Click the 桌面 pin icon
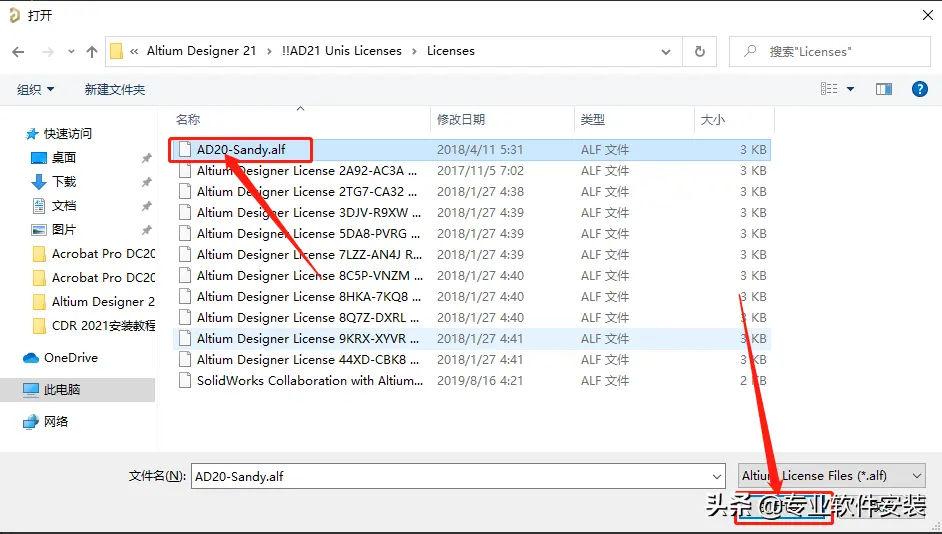The image size is (942, 534). [x=146, y=158]
